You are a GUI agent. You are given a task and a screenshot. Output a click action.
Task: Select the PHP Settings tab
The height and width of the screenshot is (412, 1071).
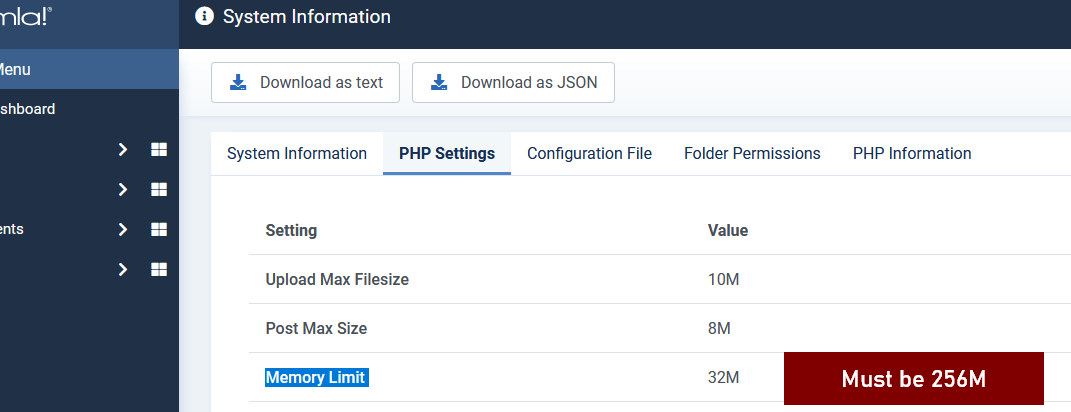click(446, 153)
